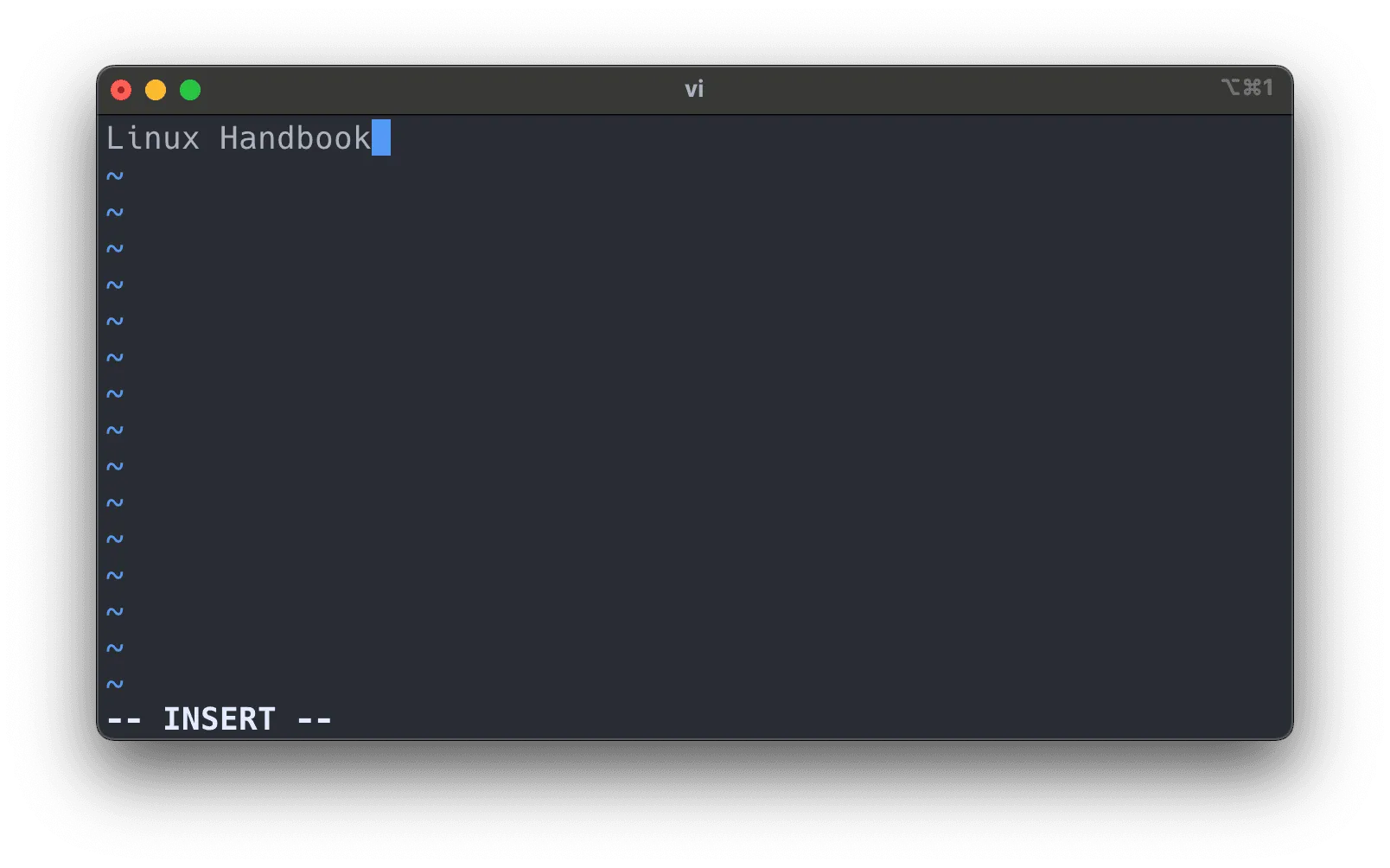1390x868 pixels.
Task: Close the vi terminal window
Action: pyautogui.click(x=121, y=90)
